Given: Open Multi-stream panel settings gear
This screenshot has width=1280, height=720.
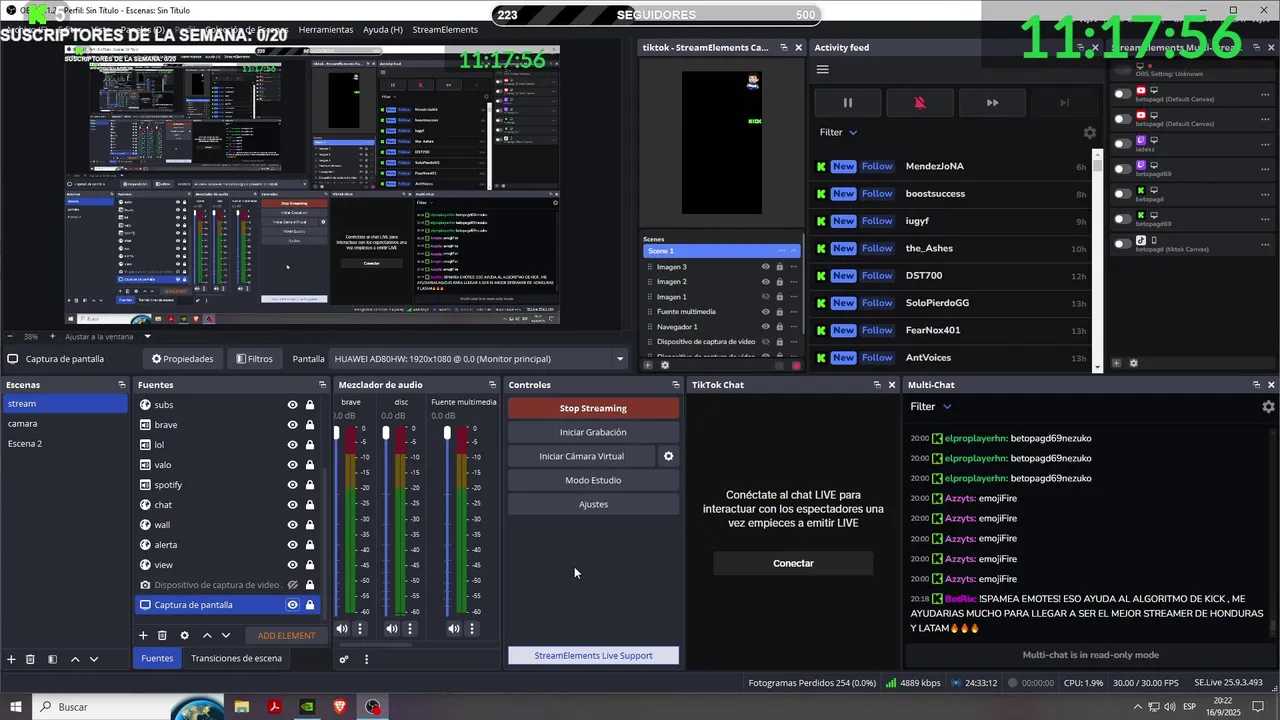Looking at the screenshot, I should pos(1136,363).
